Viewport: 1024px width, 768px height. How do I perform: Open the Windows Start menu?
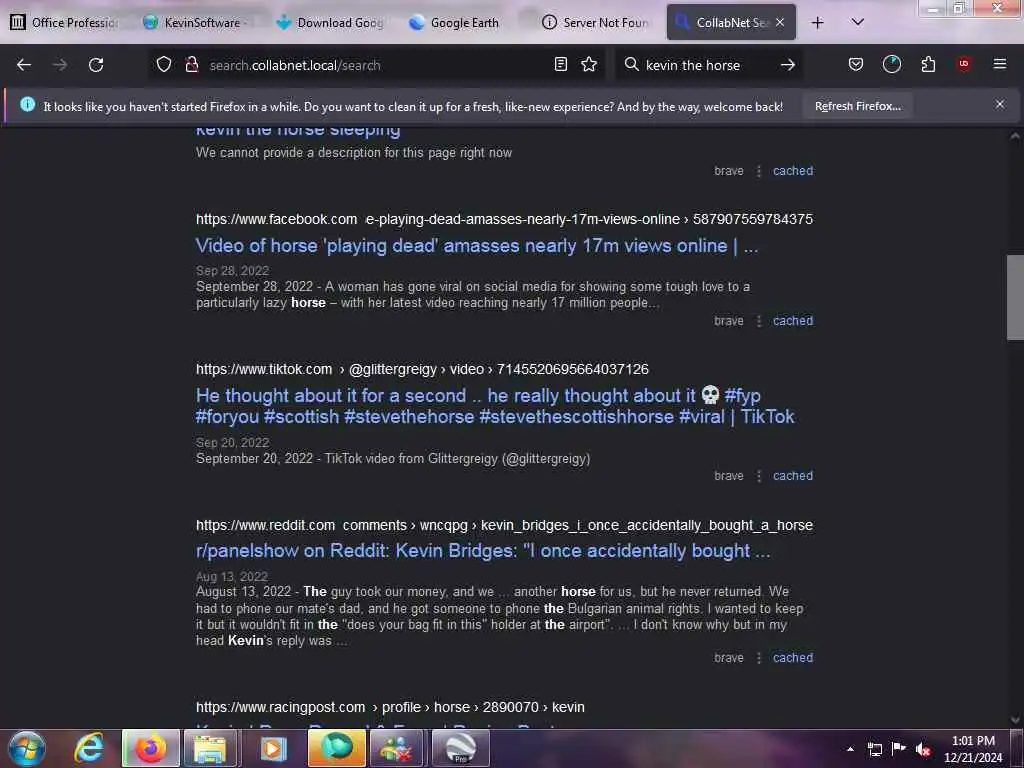click(26, 748)
